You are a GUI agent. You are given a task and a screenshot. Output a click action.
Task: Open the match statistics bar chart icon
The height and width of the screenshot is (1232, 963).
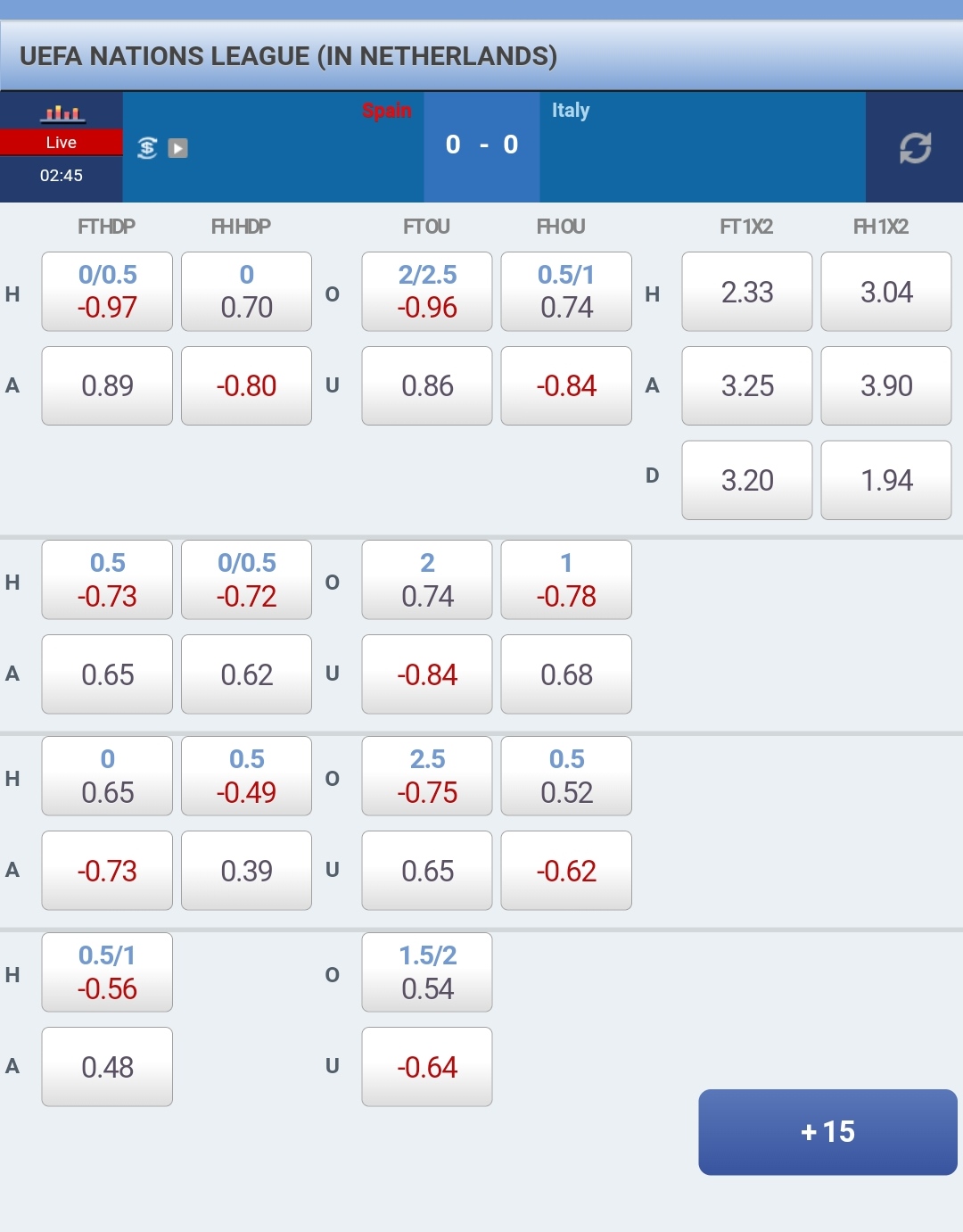coord(62,113)
